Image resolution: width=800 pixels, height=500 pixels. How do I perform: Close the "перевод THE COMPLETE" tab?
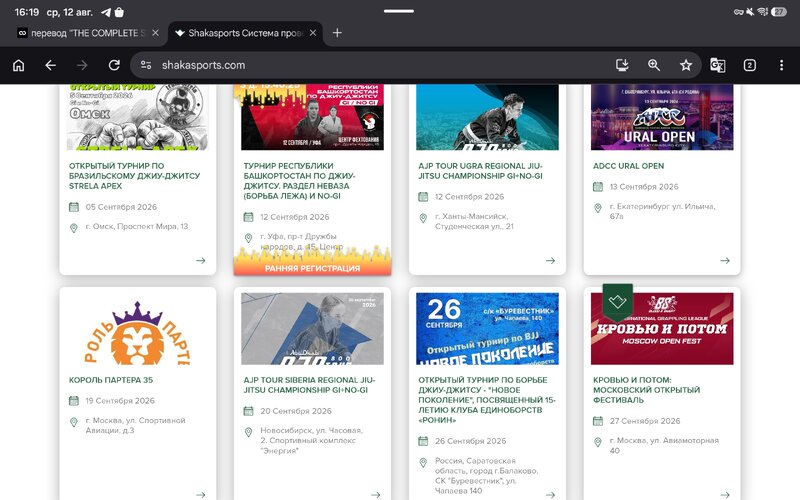click(156, 33)
